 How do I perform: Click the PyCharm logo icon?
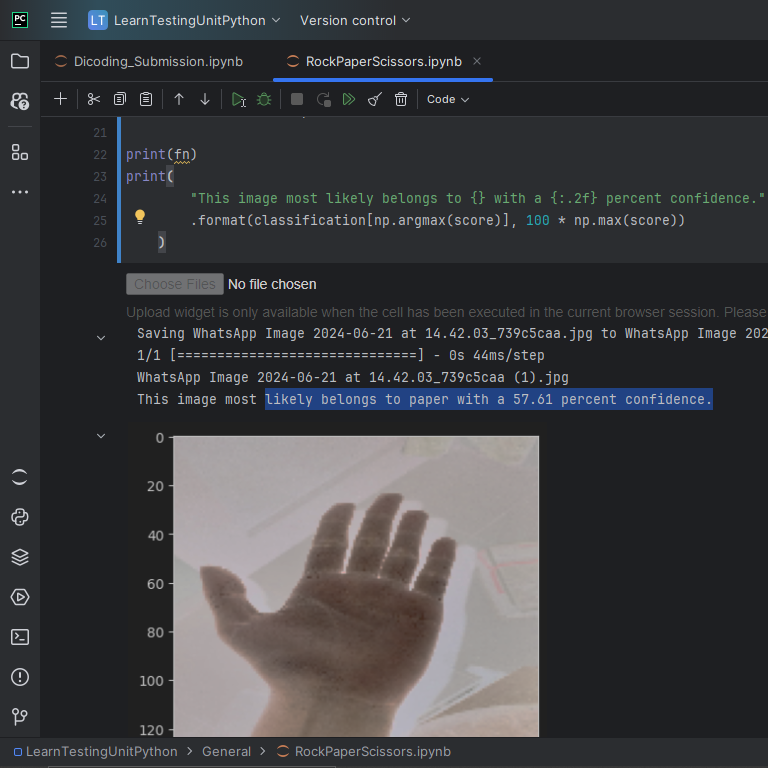(x=20, y=20)
